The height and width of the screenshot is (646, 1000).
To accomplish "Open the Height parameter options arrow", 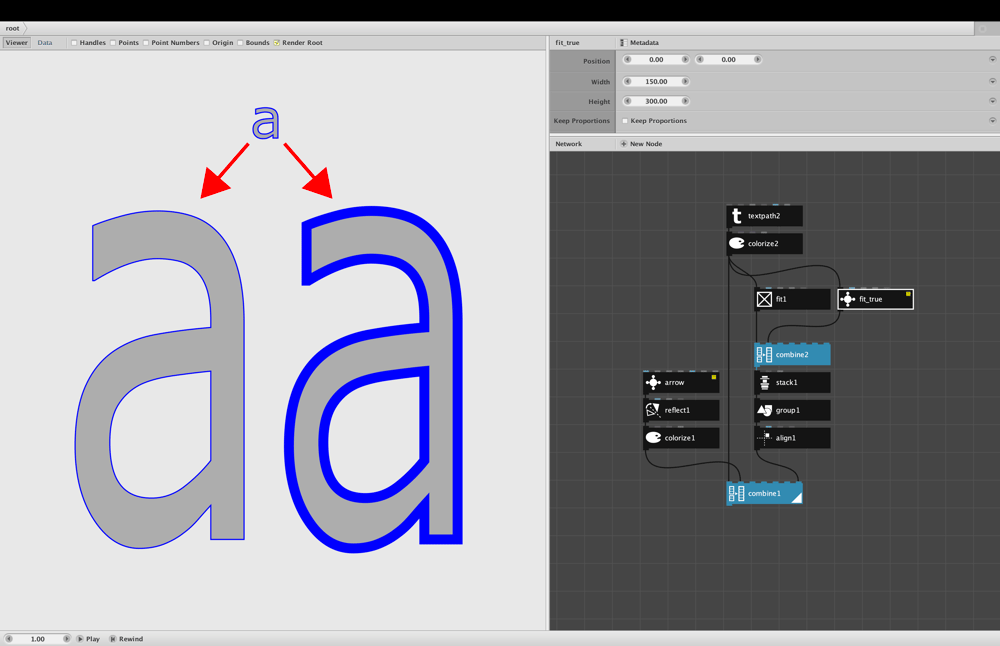I will click(992, 101).
